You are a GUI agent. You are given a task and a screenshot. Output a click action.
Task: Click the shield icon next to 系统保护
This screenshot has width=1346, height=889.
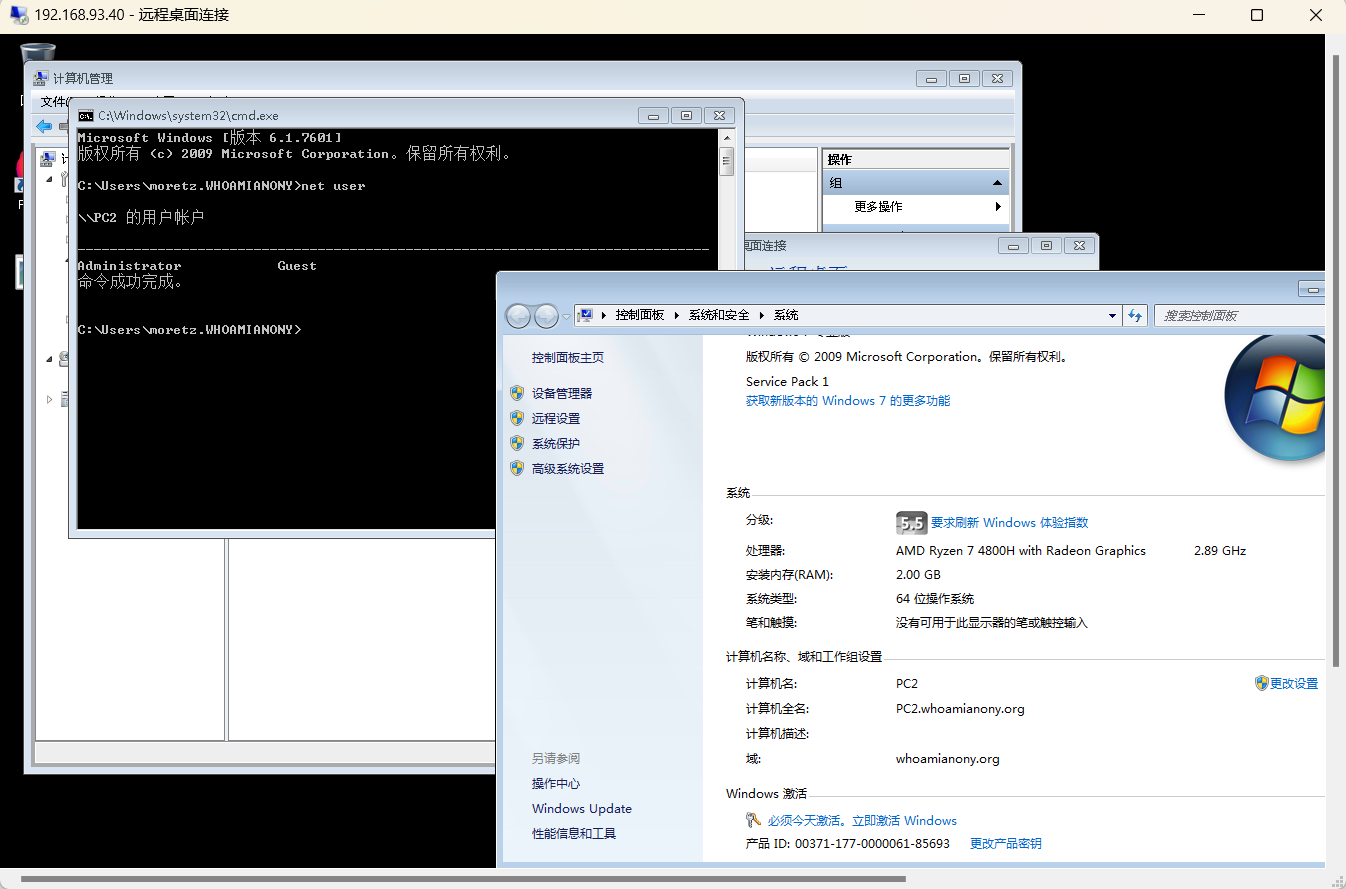pyautogui.click(x=517, y=443)
